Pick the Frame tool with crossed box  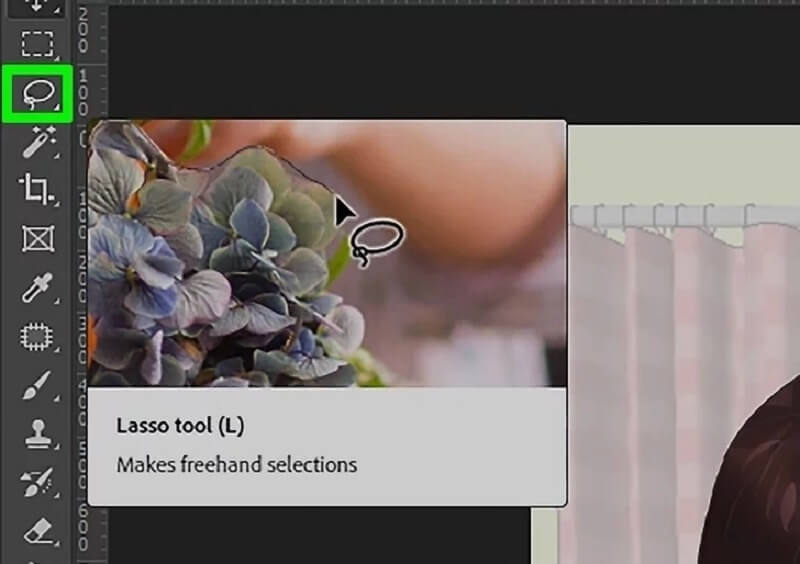pyautogui.click(x=38, y=238)
